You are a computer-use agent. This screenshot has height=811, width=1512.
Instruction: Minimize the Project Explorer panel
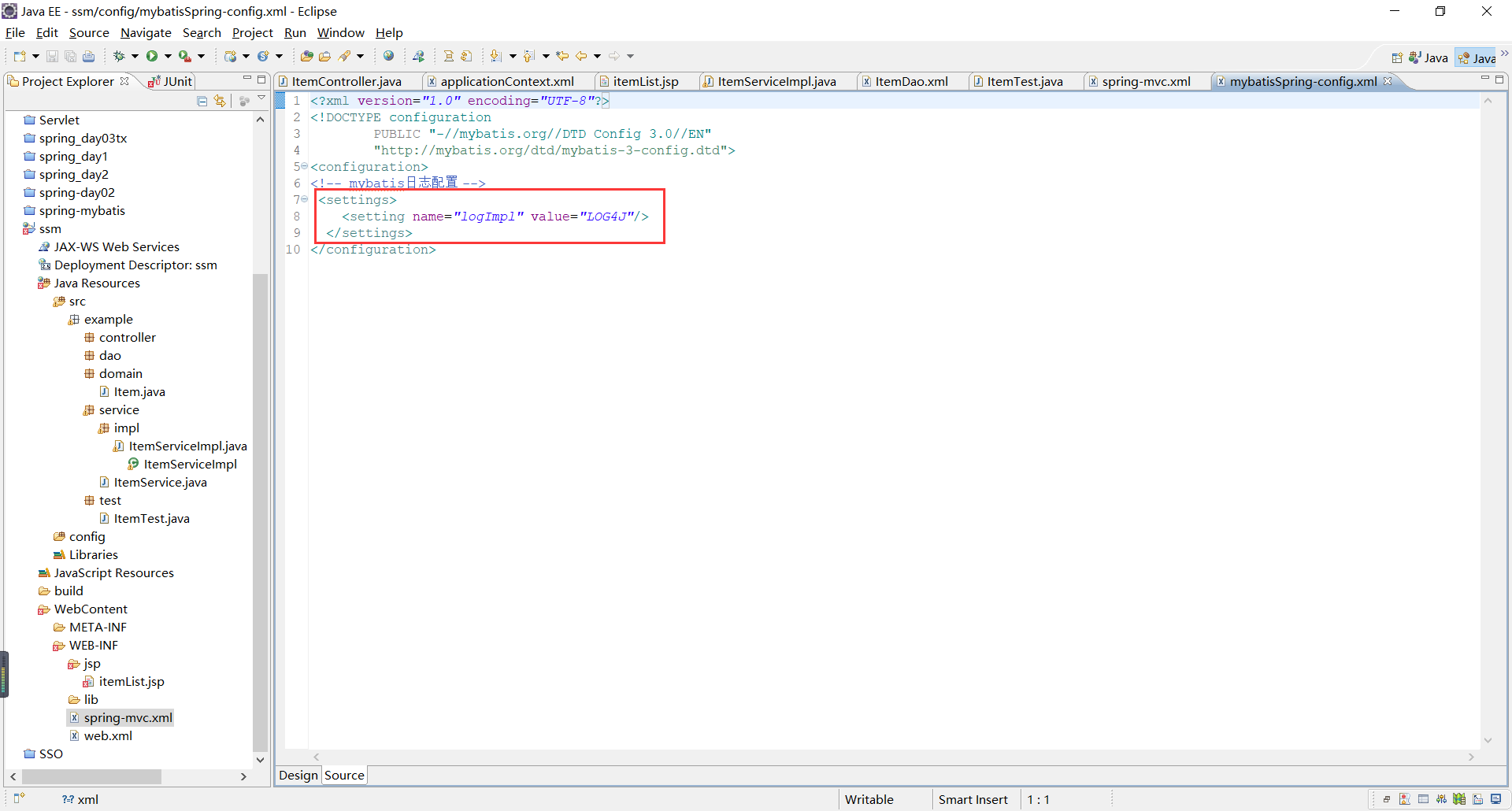pyautogui.click(x=246, y=79)
